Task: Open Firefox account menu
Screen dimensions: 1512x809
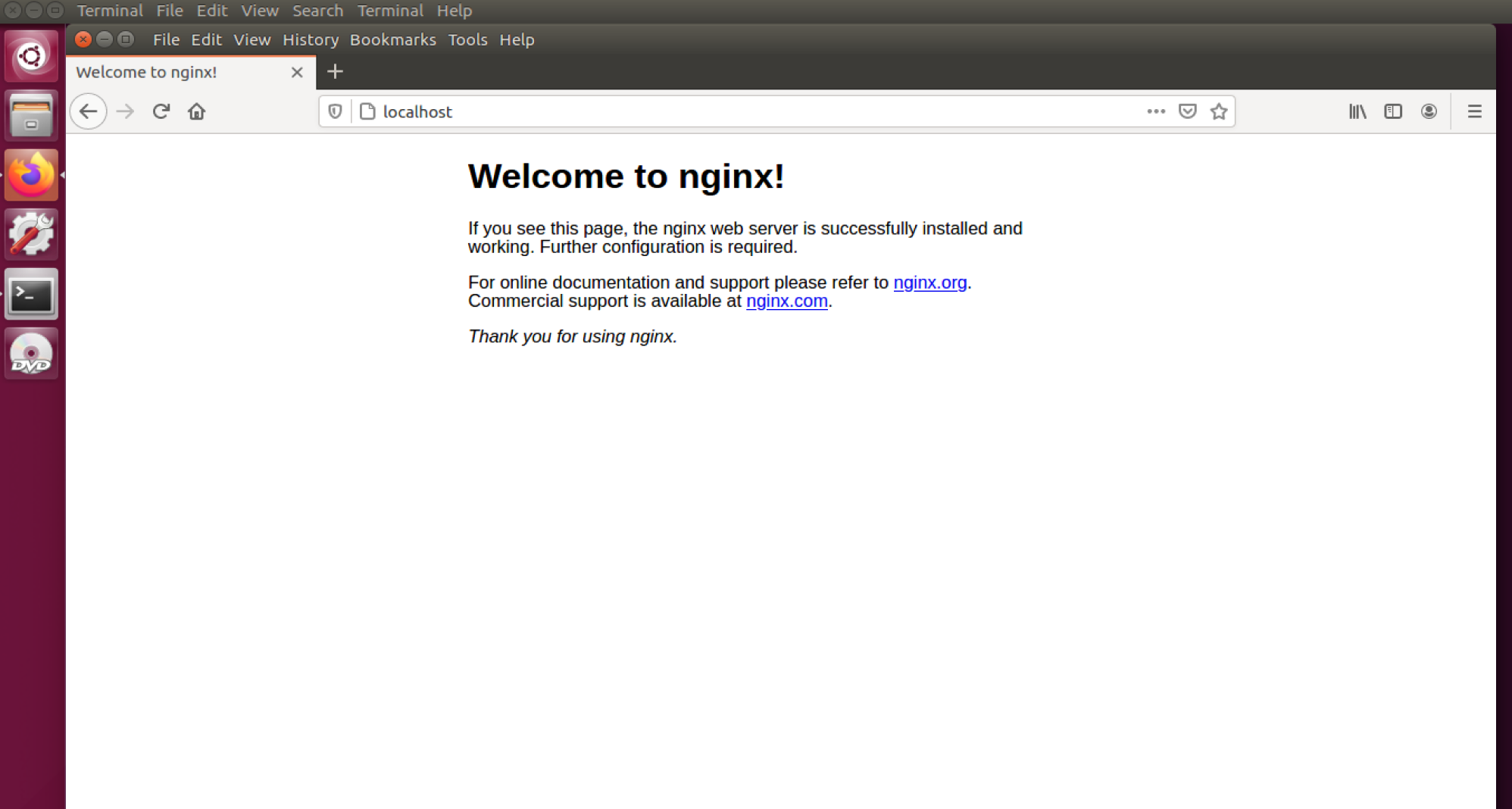Action: point(1429,111)
